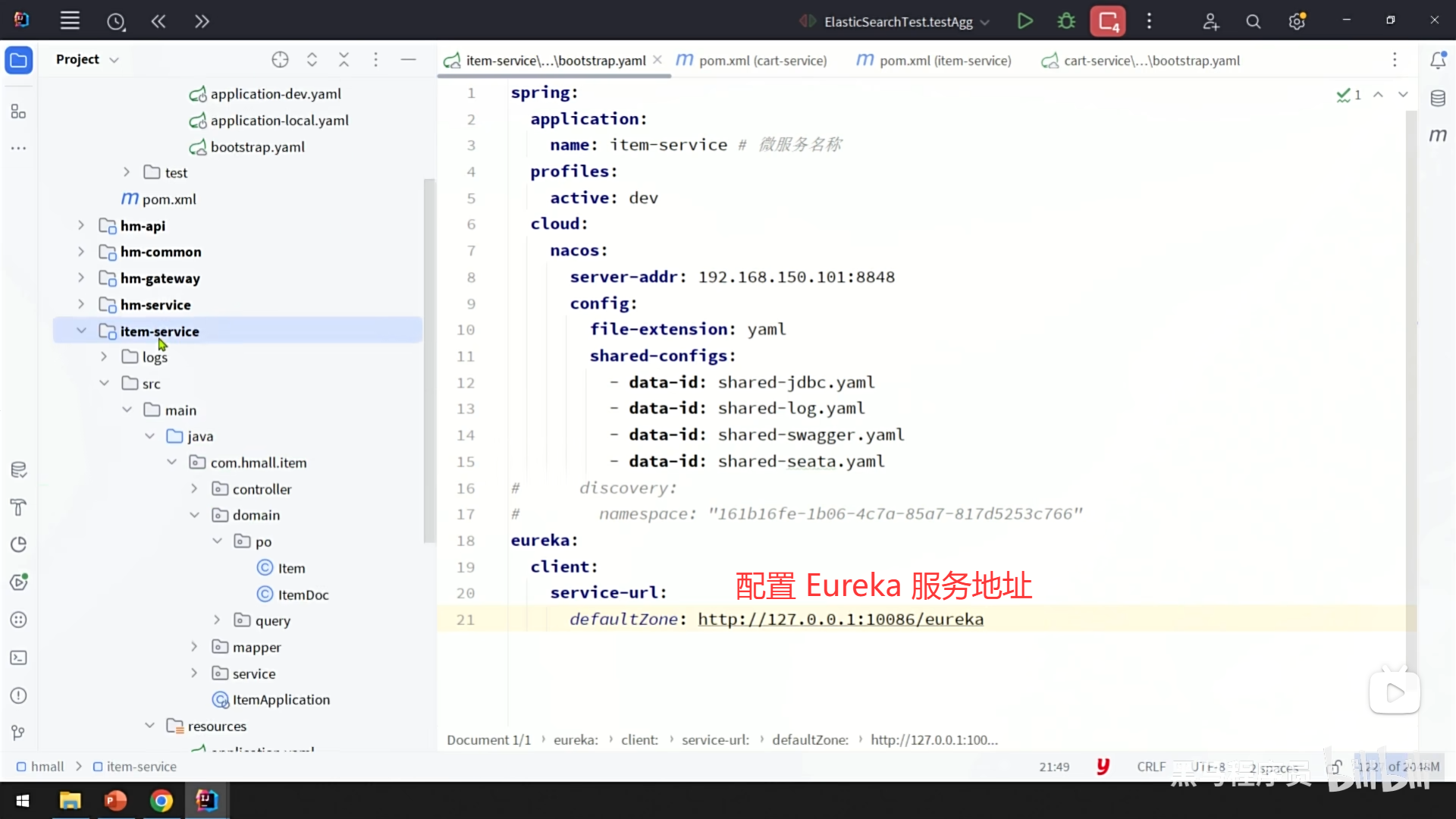
Task: Click Search Everywhere magnifier icon
Action: (x=1254, y=22)
